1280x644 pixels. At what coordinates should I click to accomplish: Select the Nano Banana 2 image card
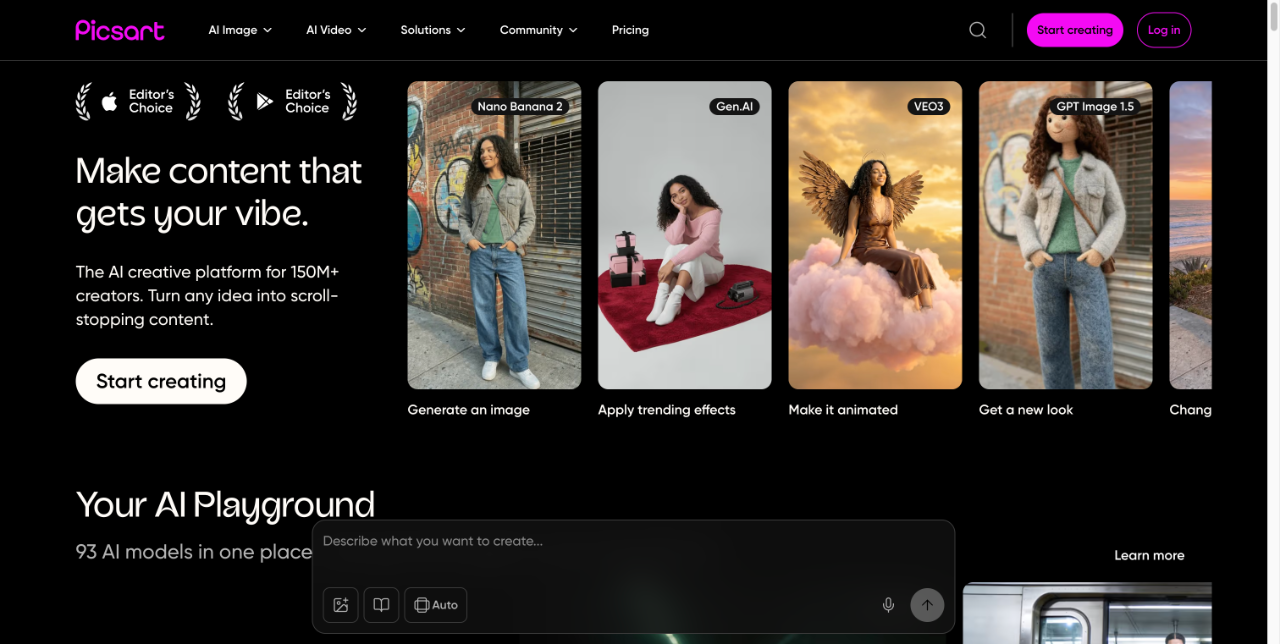[494, 235]
